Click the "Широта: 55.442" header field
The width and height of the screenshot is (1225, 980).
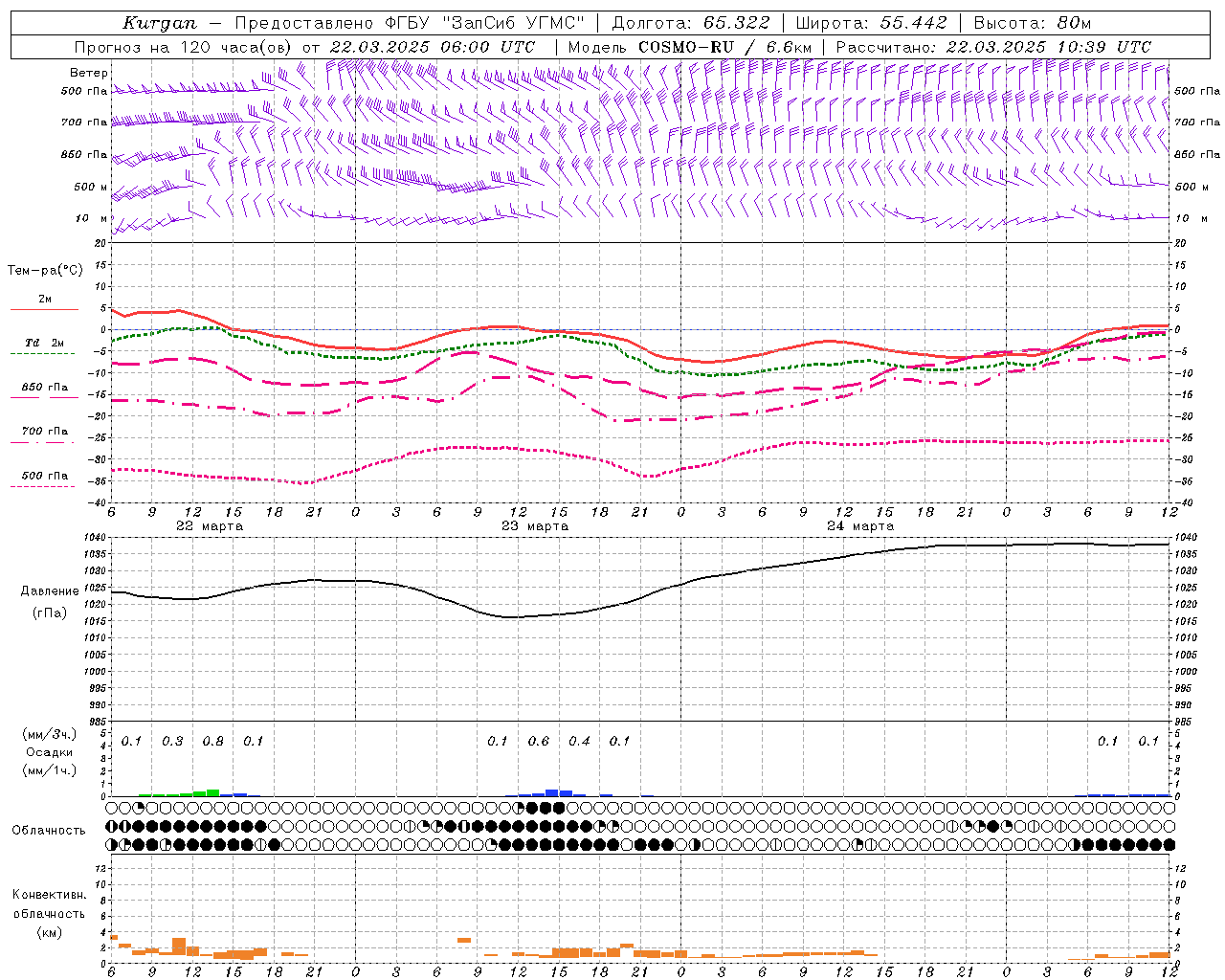pos(872,23)
